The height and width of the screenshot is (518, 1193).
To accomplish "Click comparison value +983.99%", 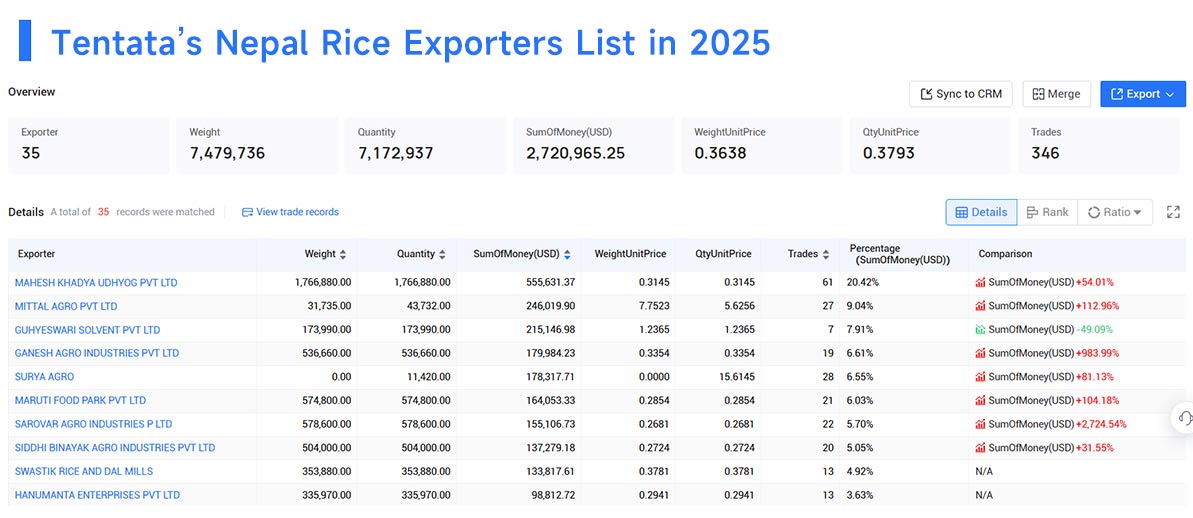I will [x=1097, y=354].
